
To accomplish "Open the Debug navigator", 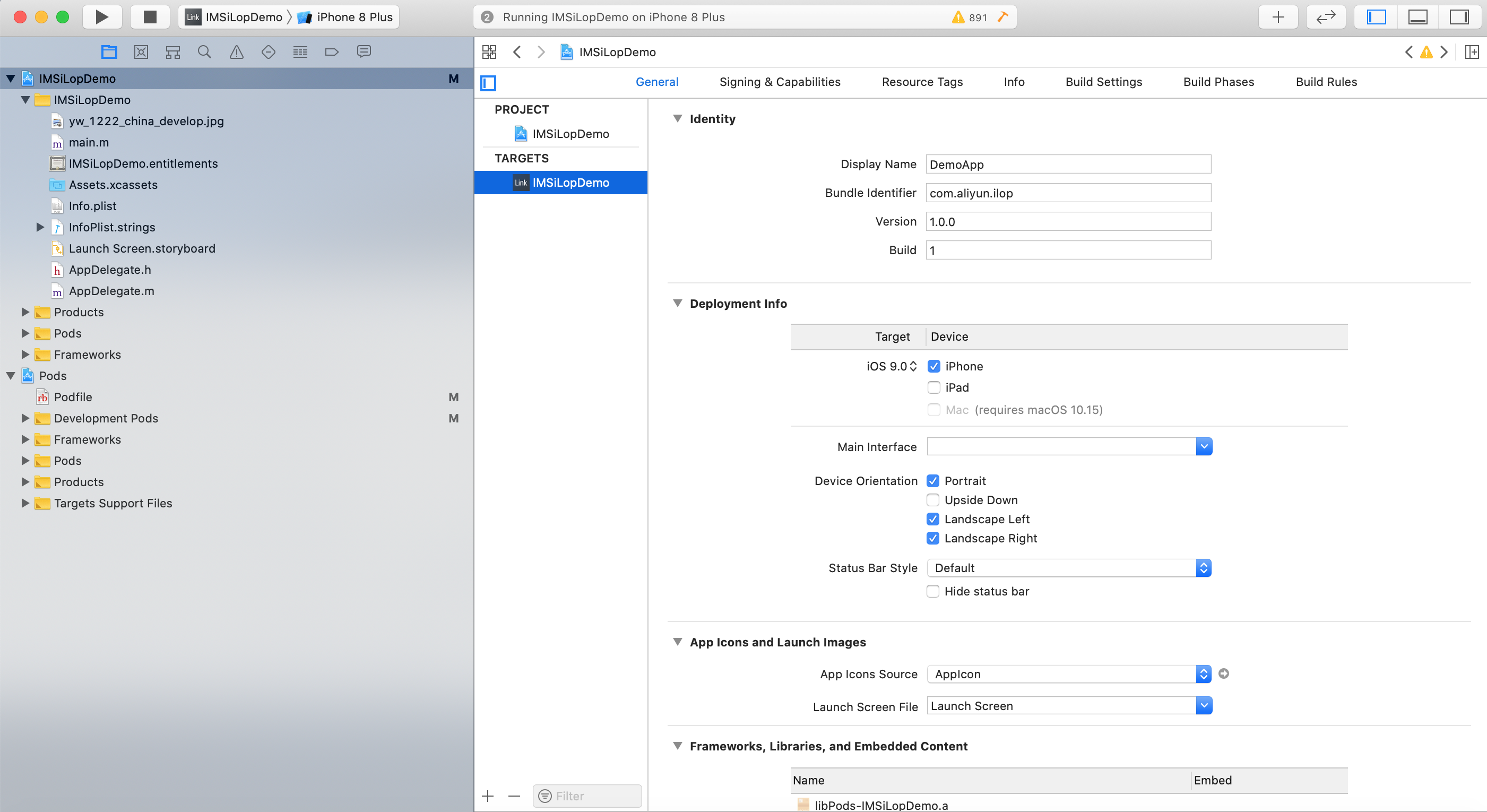I will [x=300, y=52].
